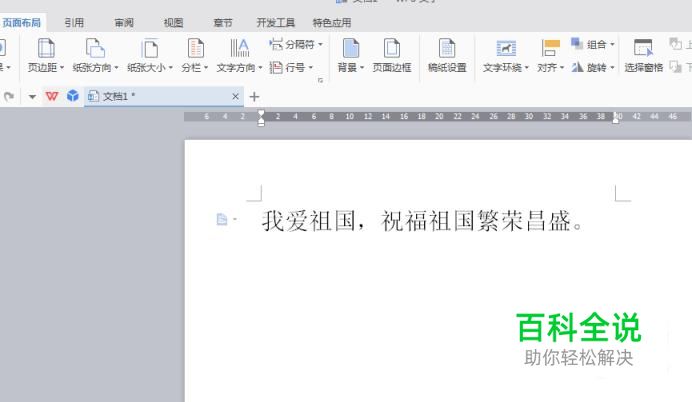Viewport: 692px width, 402px height.
Task: Expand the 组合 dropdown arrow
Action: coord(612,44)
